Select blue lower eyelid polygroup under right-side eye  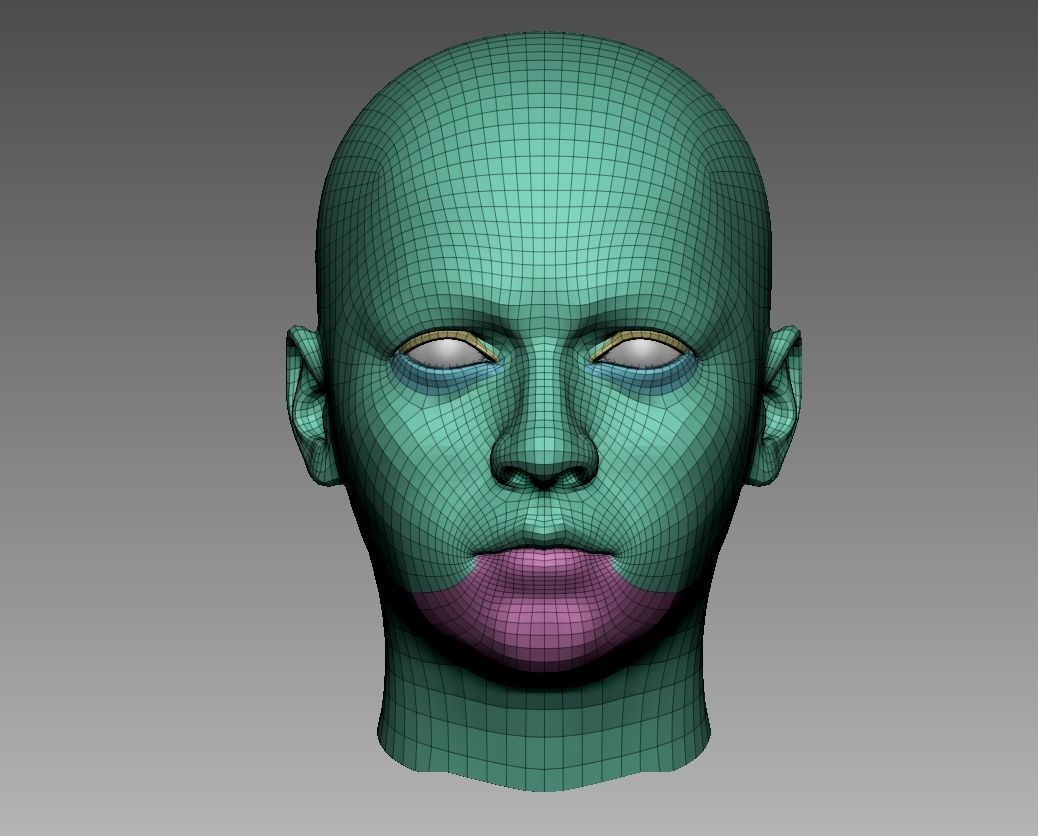coord(643,379)
